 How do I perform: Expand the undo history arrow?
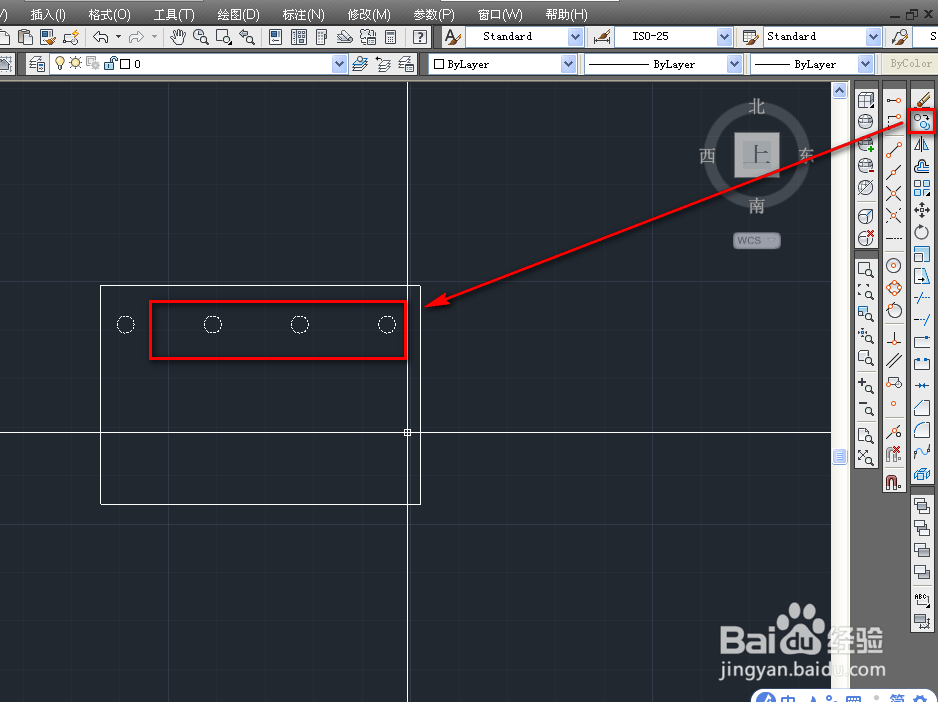coord(118,37)
